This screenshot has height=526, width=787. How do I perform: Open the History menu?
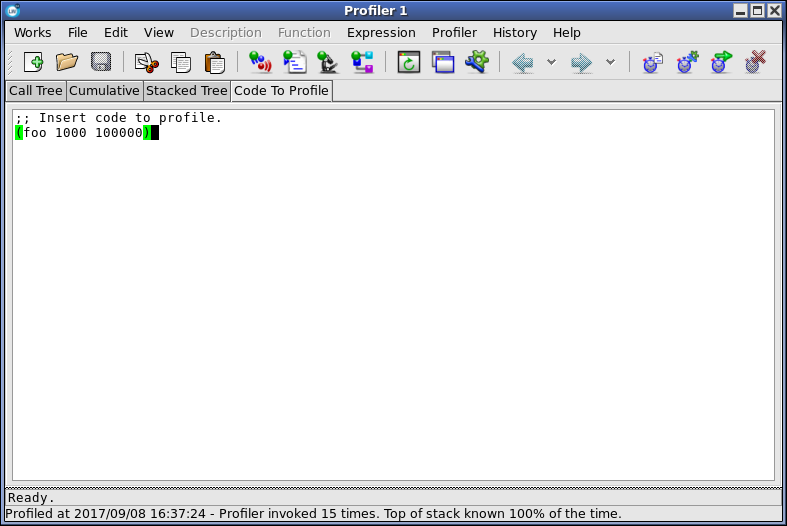coord(514,33)
